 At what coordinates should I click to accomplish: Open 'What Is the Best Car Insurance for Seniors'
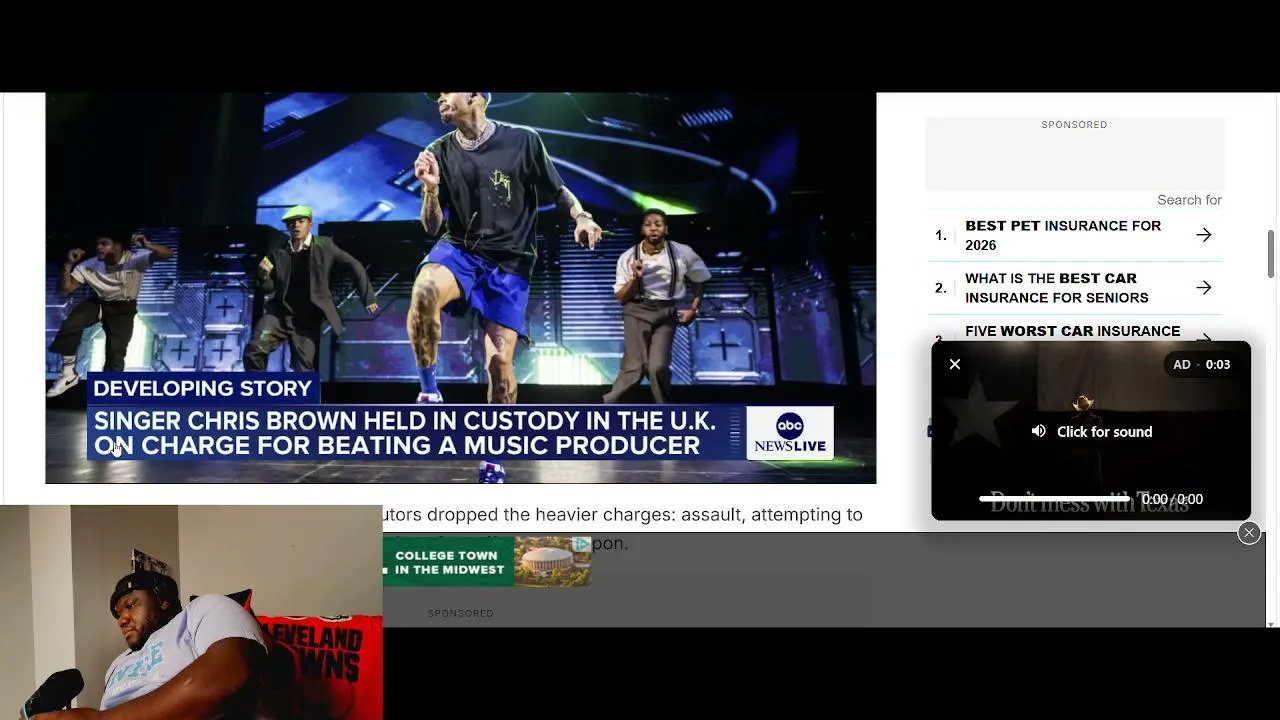tap(1057, 288)
